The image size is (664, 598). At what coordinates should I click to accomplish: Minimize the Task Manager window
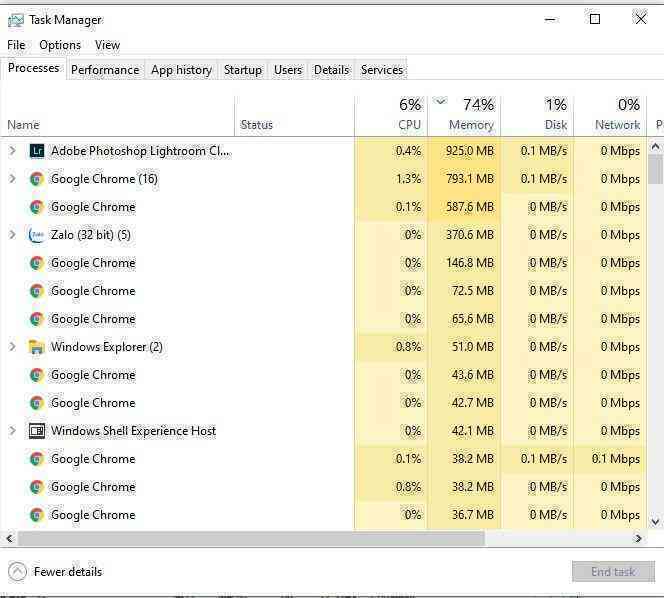coord(550,19)
